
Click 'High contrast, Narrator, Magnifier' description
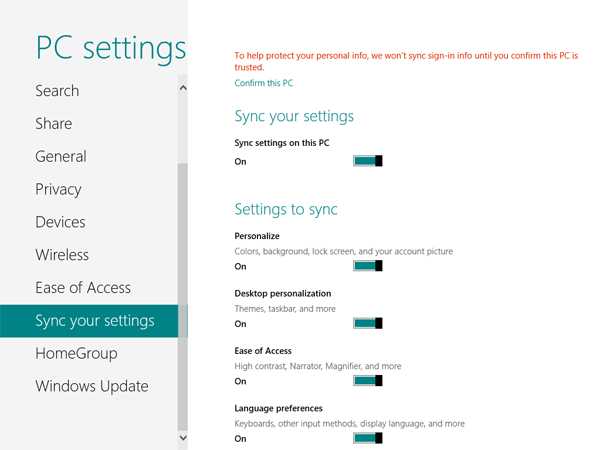click(318, 366)
